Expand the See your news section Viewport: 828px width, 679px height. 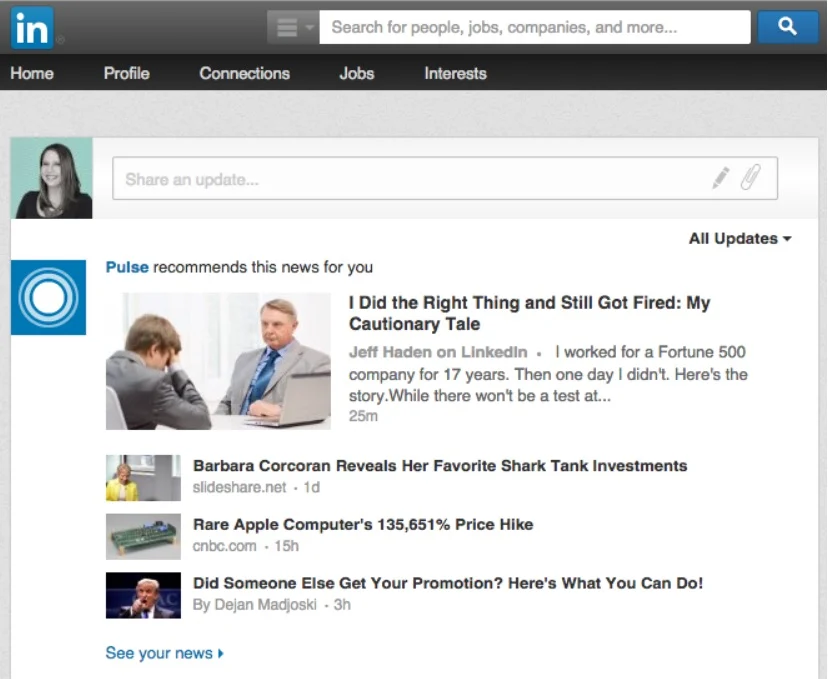tap(163, 652)
